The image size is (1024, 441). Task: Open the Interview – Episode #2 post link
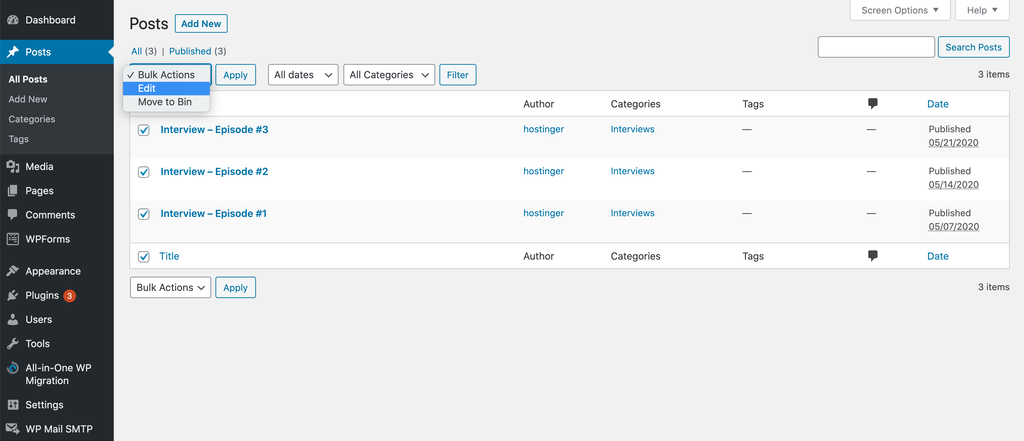point(214,172)
